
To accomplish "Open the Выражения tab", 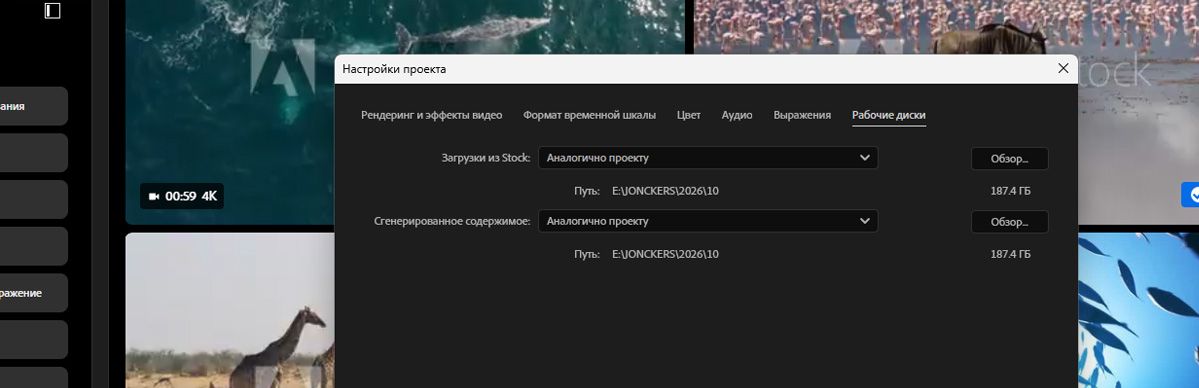I will 802,116.
